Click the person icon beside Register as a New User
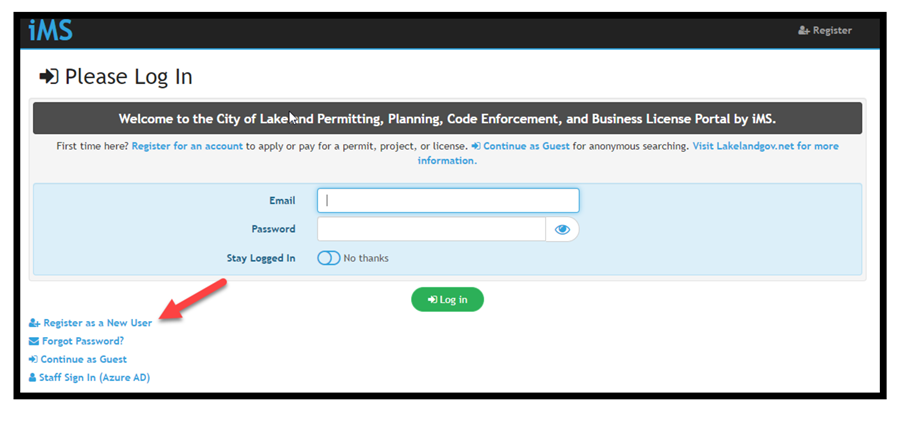Screen dimensions: 902x433 (34, 323)
